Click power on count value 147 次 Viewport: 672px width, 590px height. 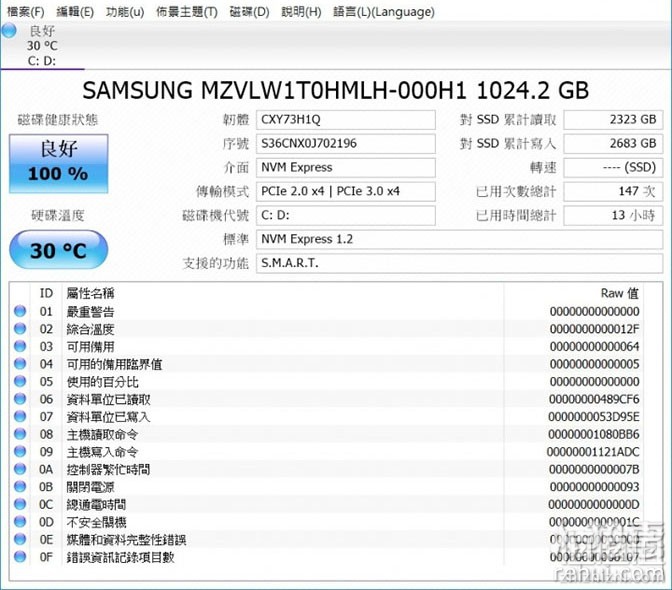(x=613, y=192)
